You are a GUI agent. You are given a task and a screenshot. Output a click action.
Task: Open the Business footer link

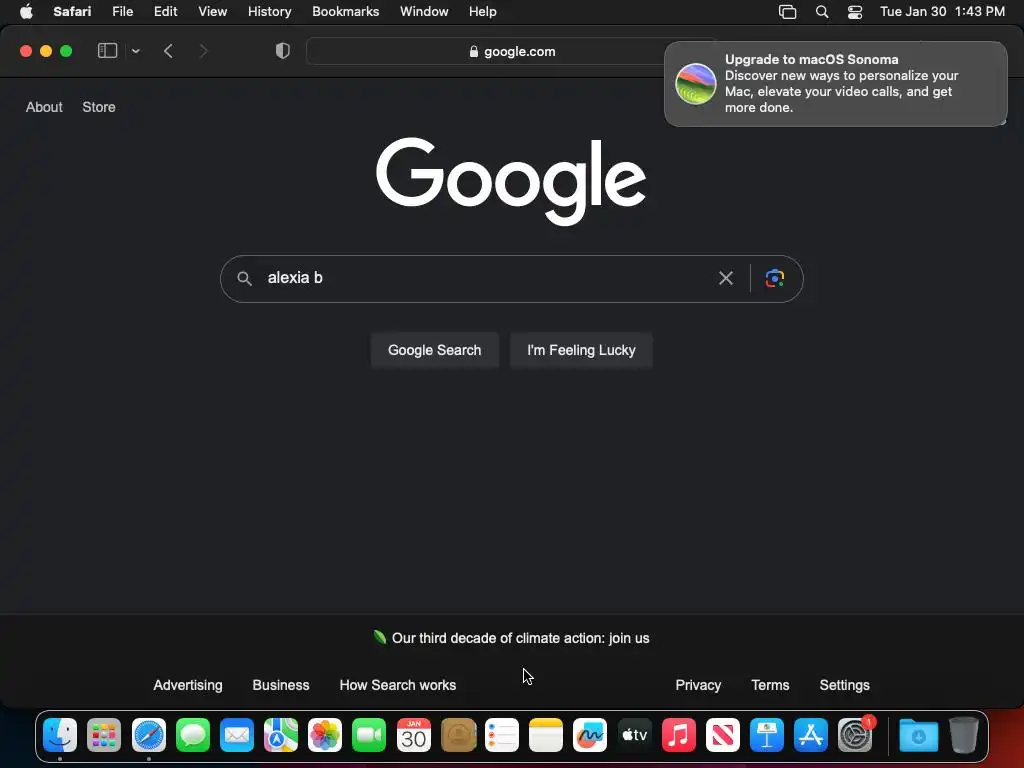click(281, 685)
